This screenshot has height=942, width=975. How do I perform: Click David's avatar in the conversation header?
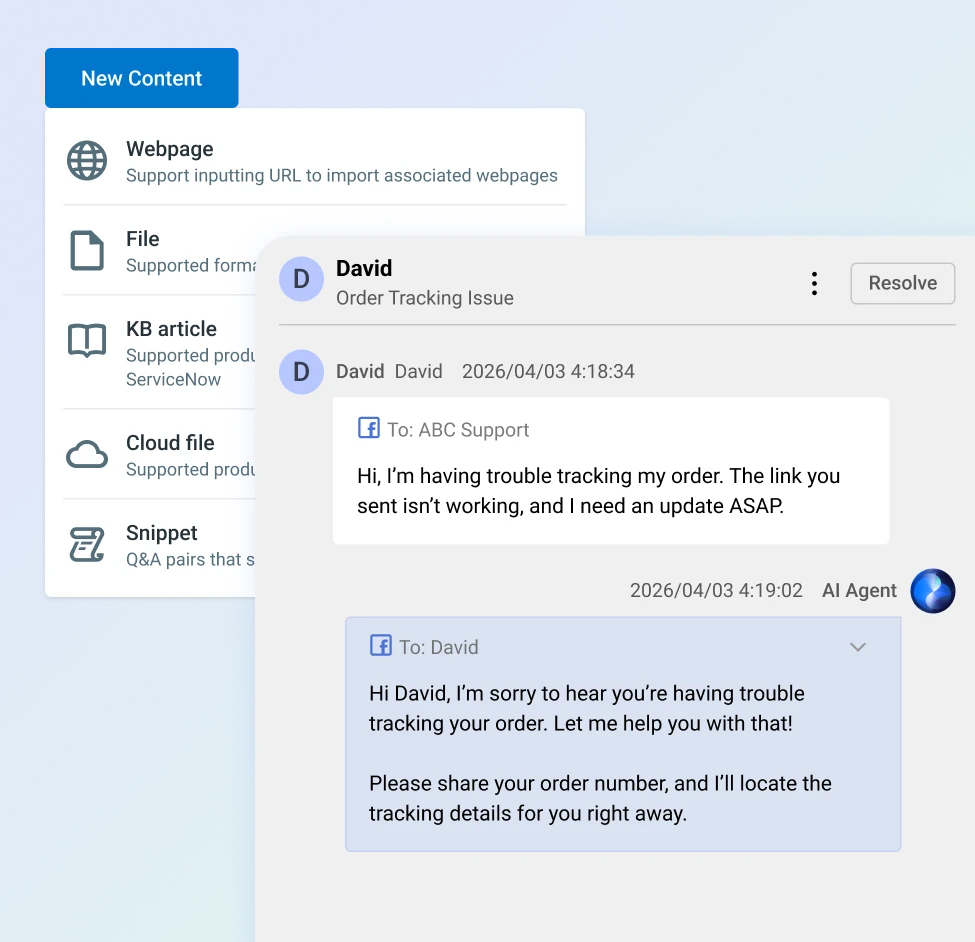pyautogui.click(x=301, y=280)
